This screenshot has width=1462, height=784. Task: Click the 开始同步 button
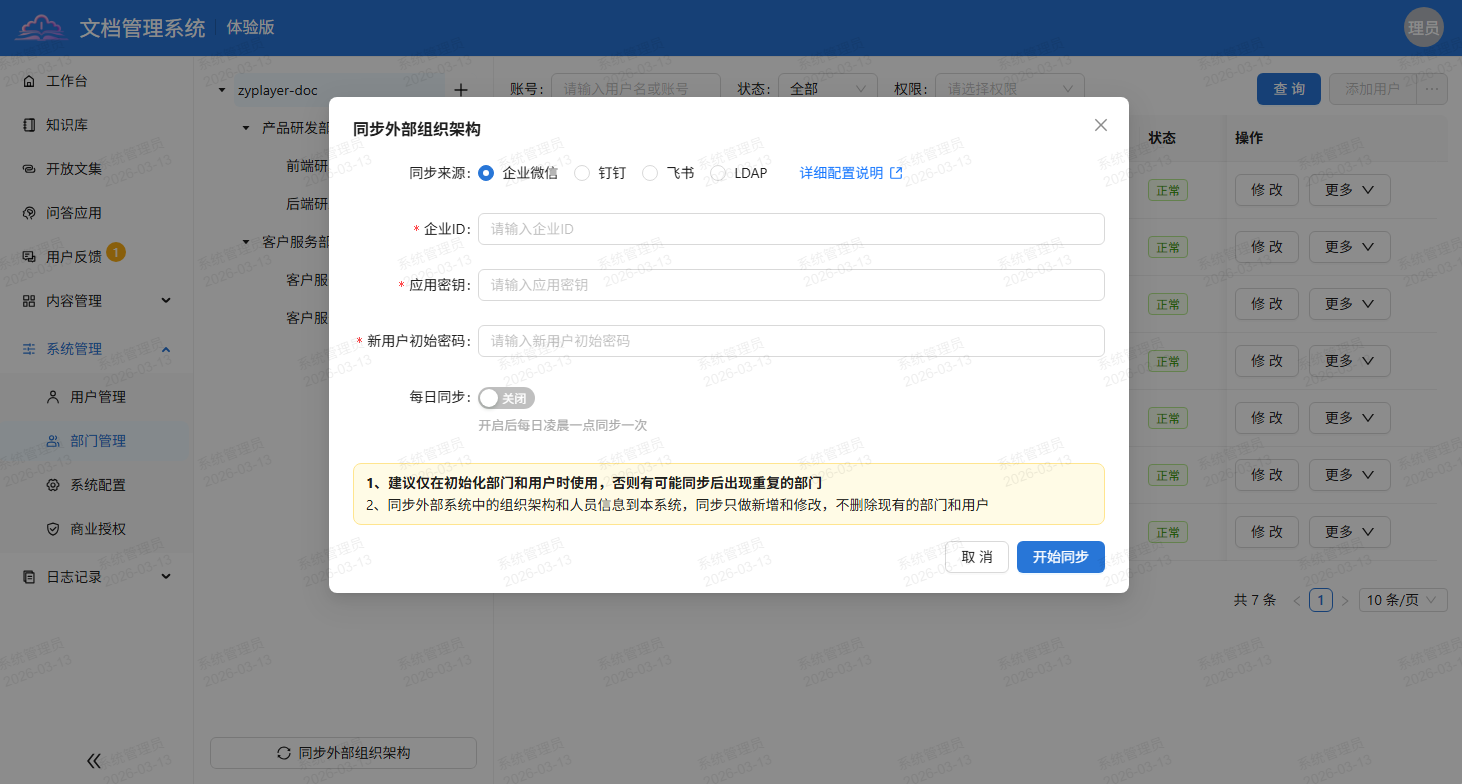(x=1061, y=557)
